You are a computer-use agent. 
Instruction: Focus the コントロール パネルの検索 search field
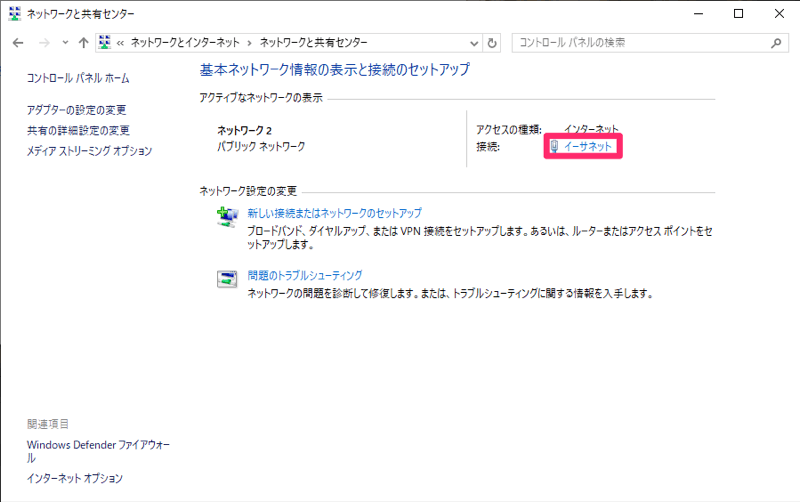(640, 43)
